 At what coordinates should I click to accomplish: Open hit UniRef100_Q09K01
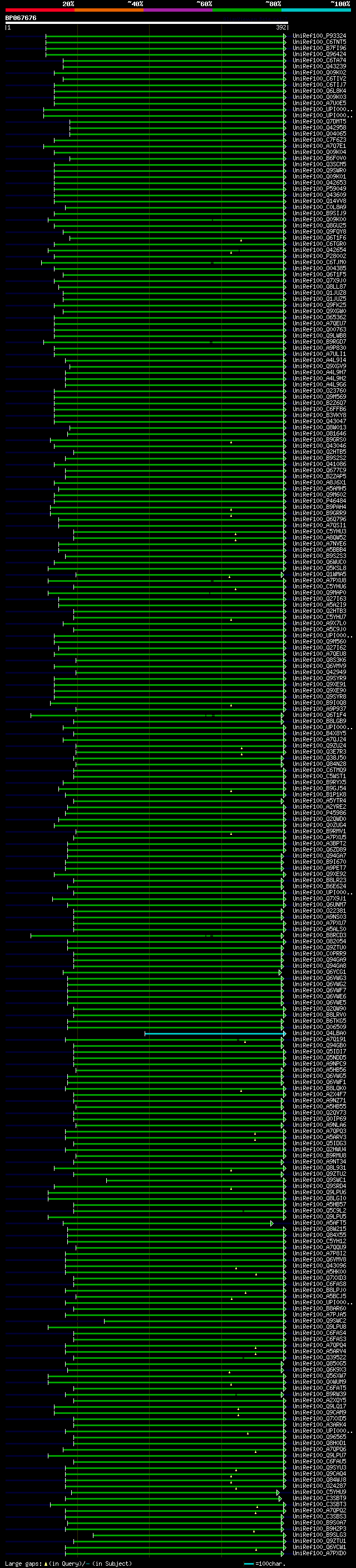coord(319,176)
